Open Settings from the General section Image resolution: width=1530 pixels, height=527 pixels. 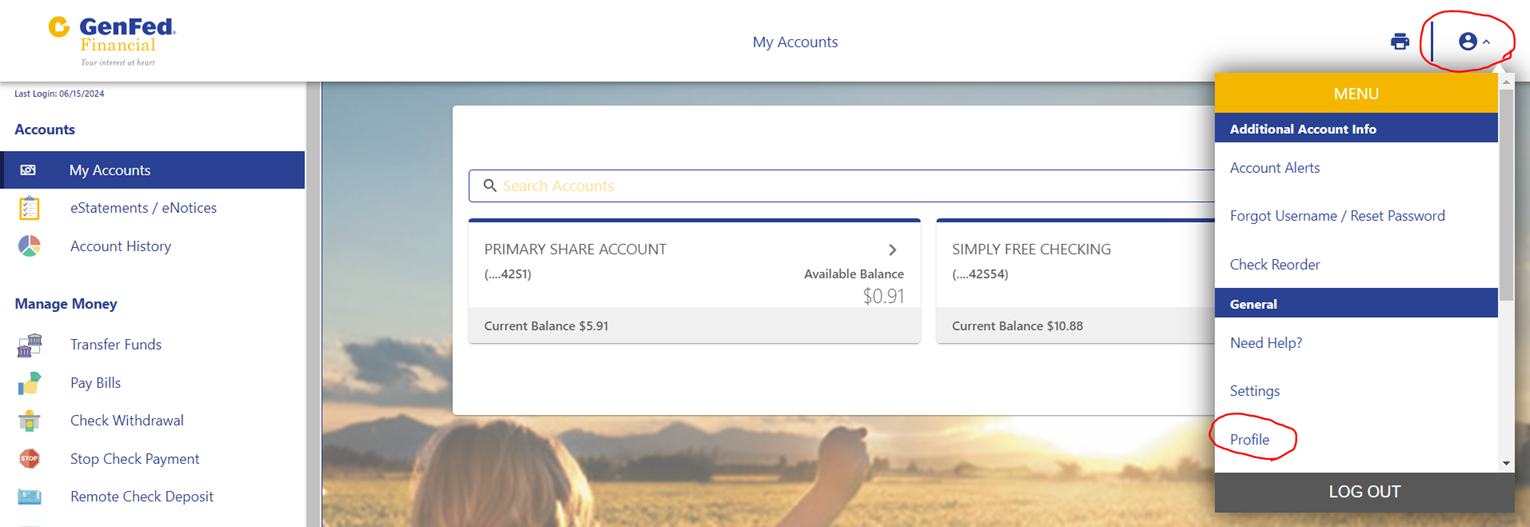pyautogui.click(x=1254, y=391)
